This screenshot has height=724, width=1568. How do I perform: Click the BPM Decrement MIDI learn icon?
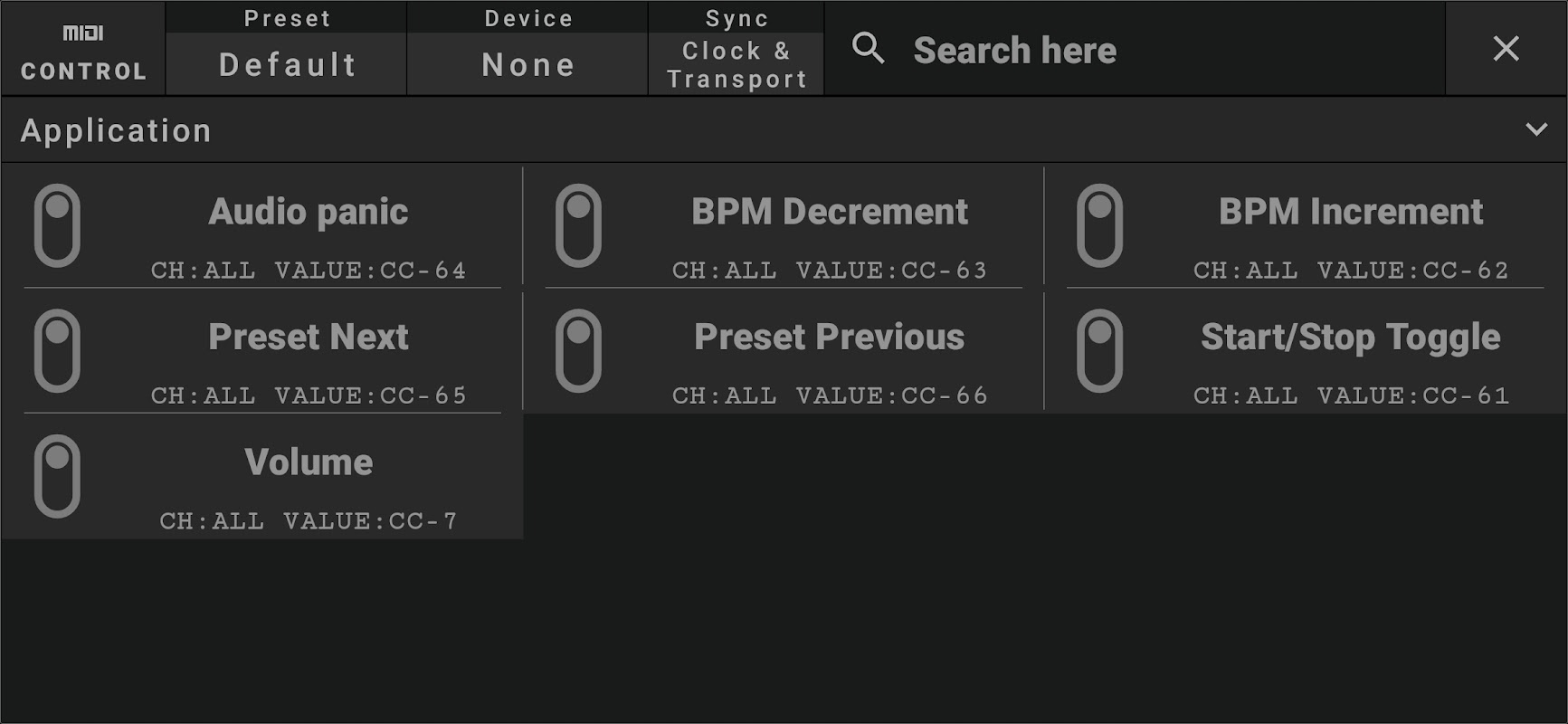click(x=578, y=225)
